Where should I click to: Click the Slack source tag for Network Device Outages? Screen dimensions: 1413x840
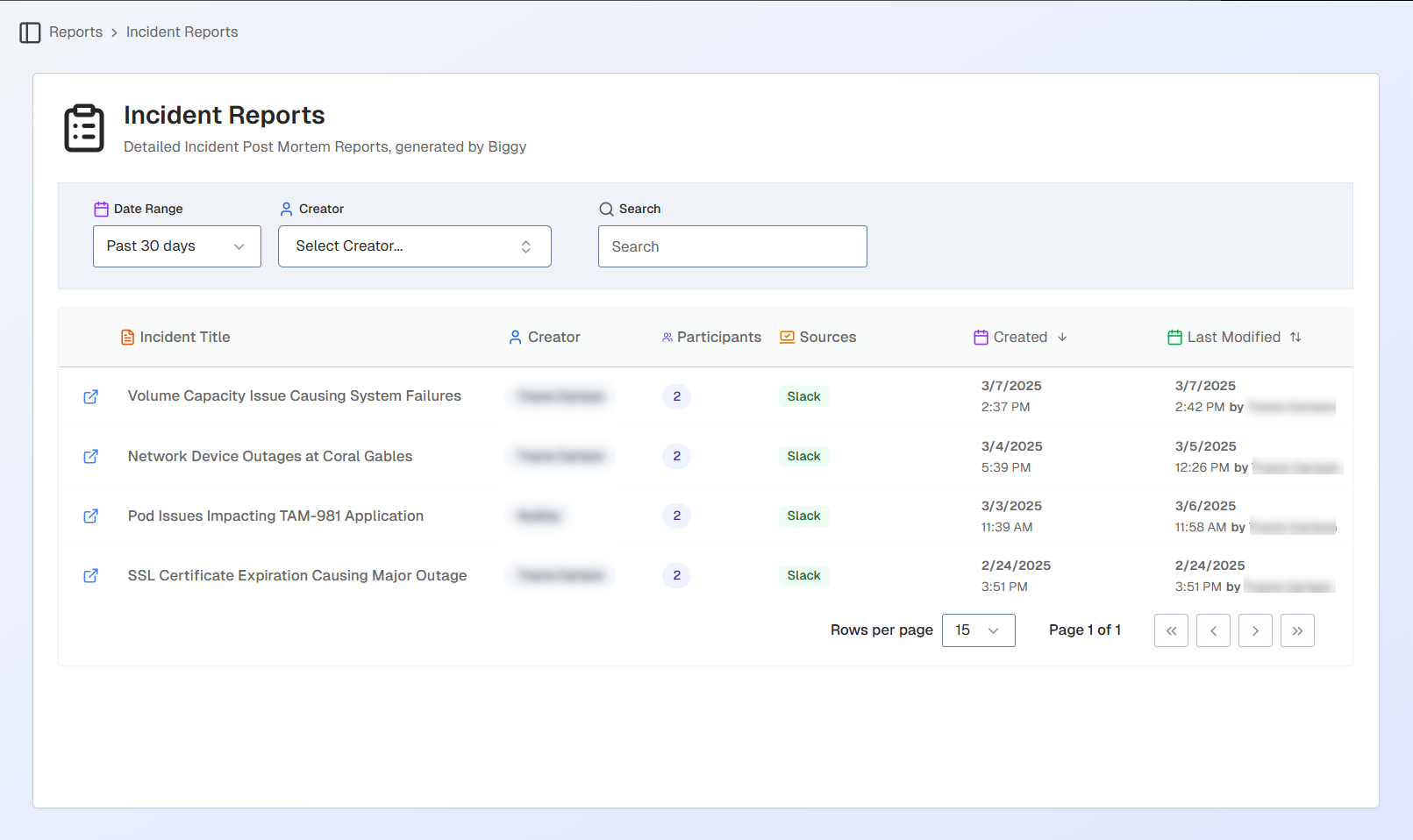point(803,457)
